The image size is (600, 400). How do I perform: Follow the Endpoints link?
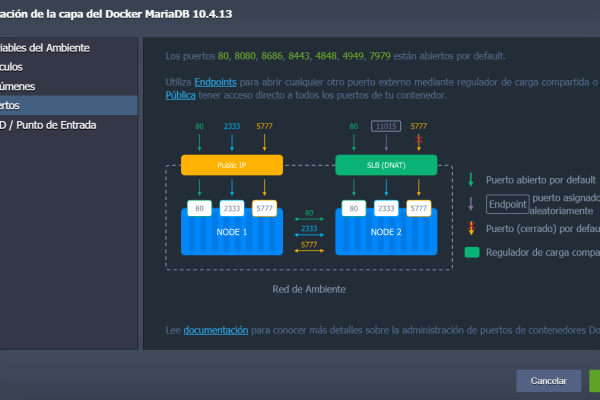coord(215,82)
